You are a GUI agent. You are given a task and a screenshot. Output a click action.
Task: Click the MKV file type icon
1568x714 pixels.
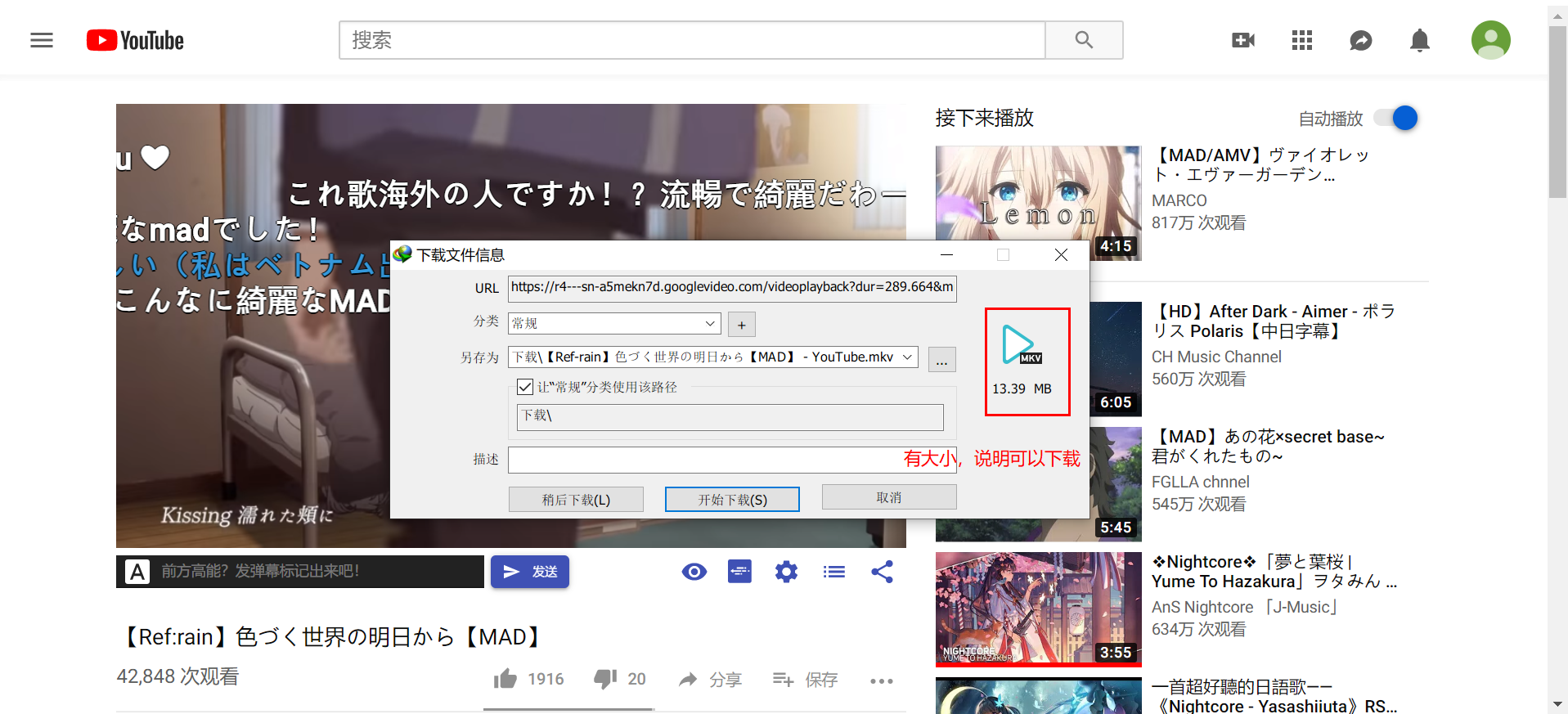click(1021, 345)
